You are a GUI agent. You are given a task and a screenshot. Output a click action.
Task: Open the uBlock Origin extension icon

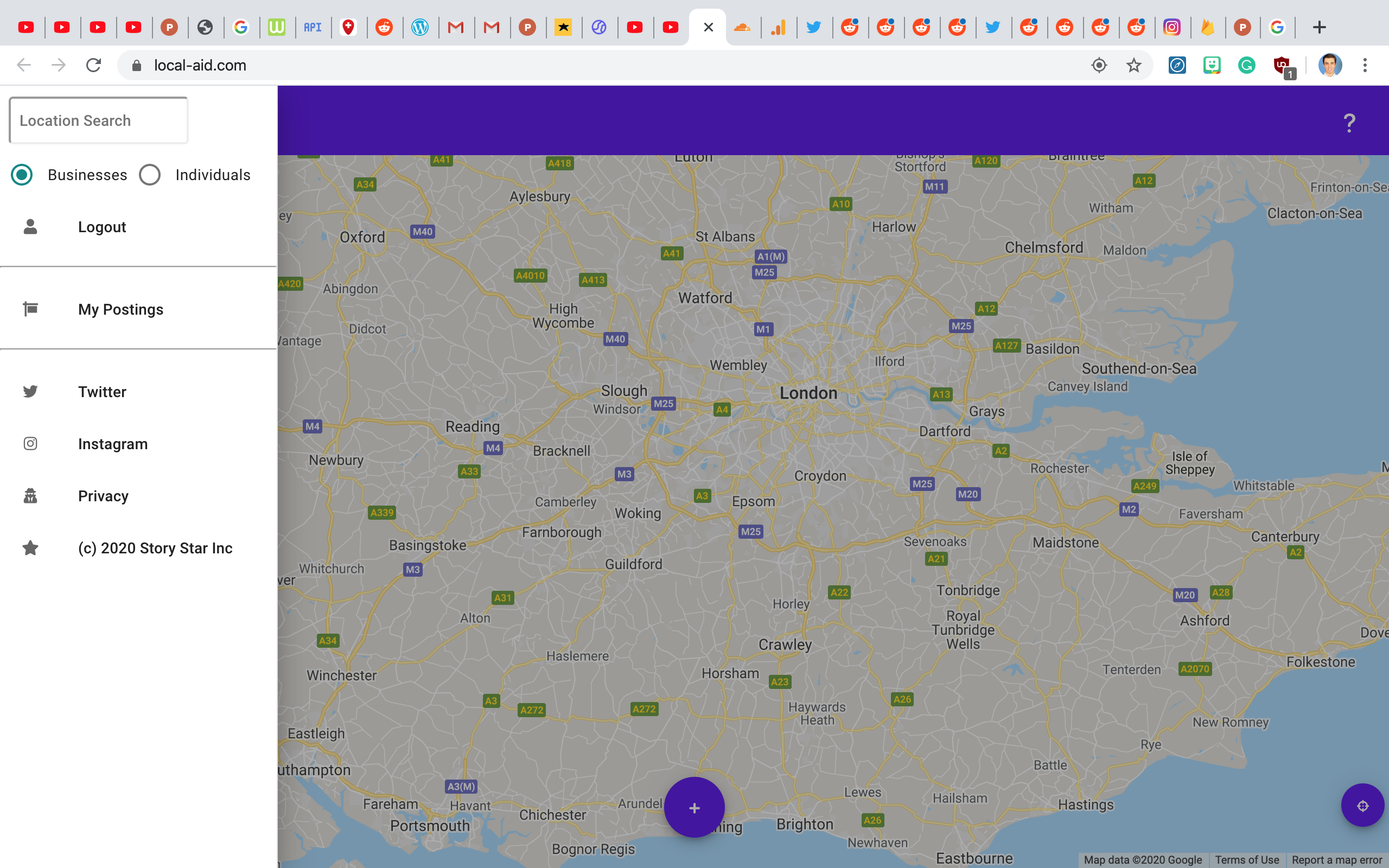pos(1282,66)
